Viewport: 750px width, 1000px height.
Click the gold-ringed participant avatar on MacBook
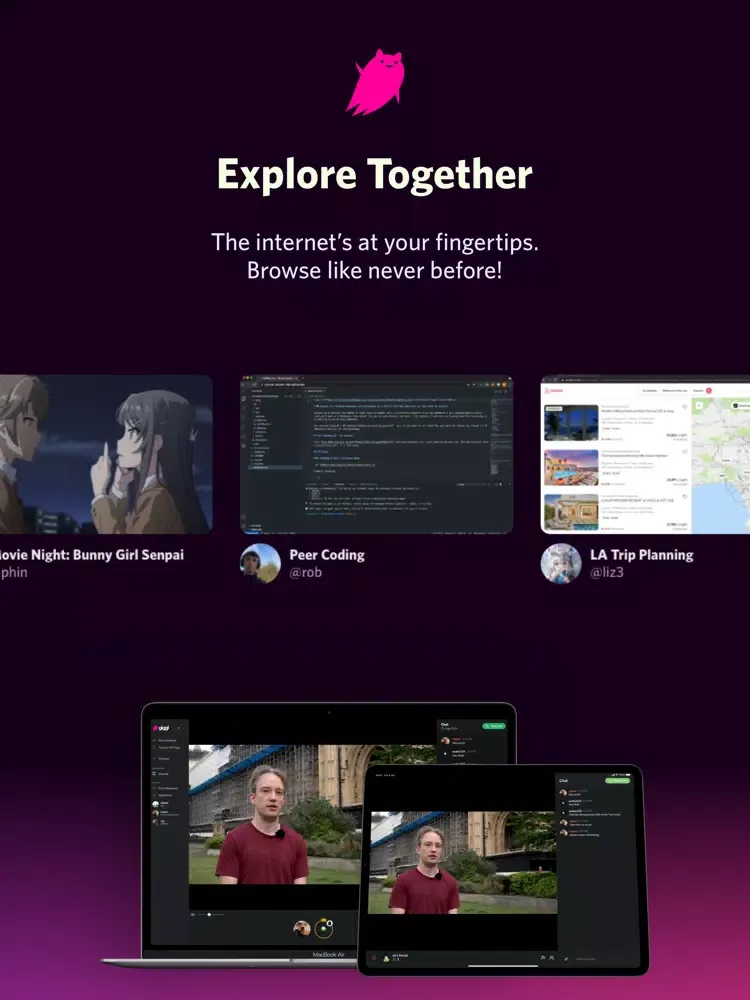(323, 929)
